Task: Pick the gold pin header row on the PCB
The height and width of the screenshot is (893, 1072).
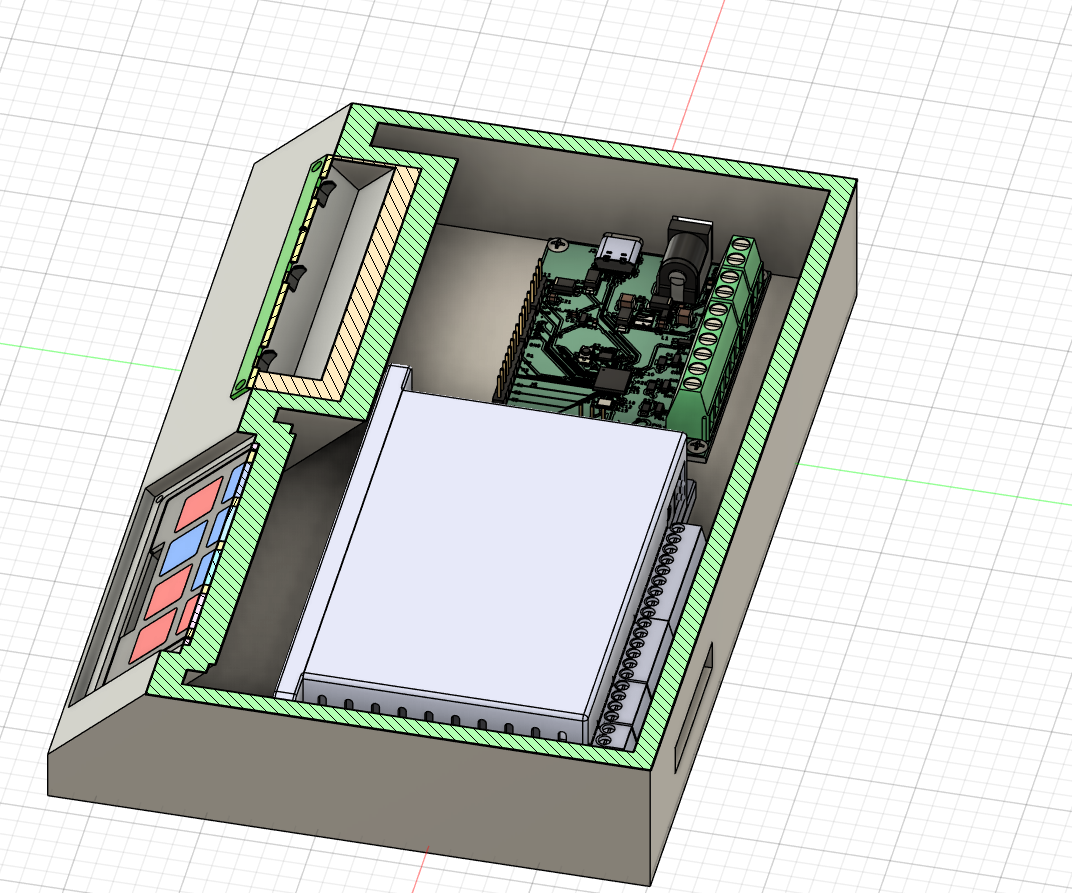Action: point(519,330)
